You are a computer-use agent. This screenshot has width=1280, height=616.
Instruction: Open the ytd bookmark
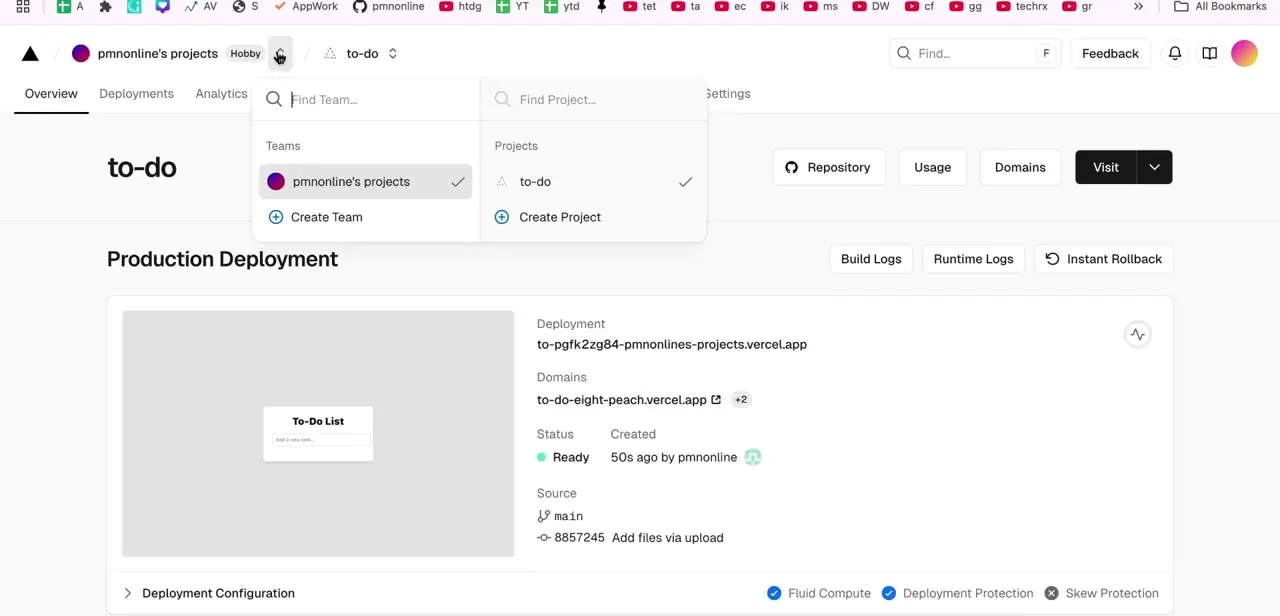pos(561,6)
